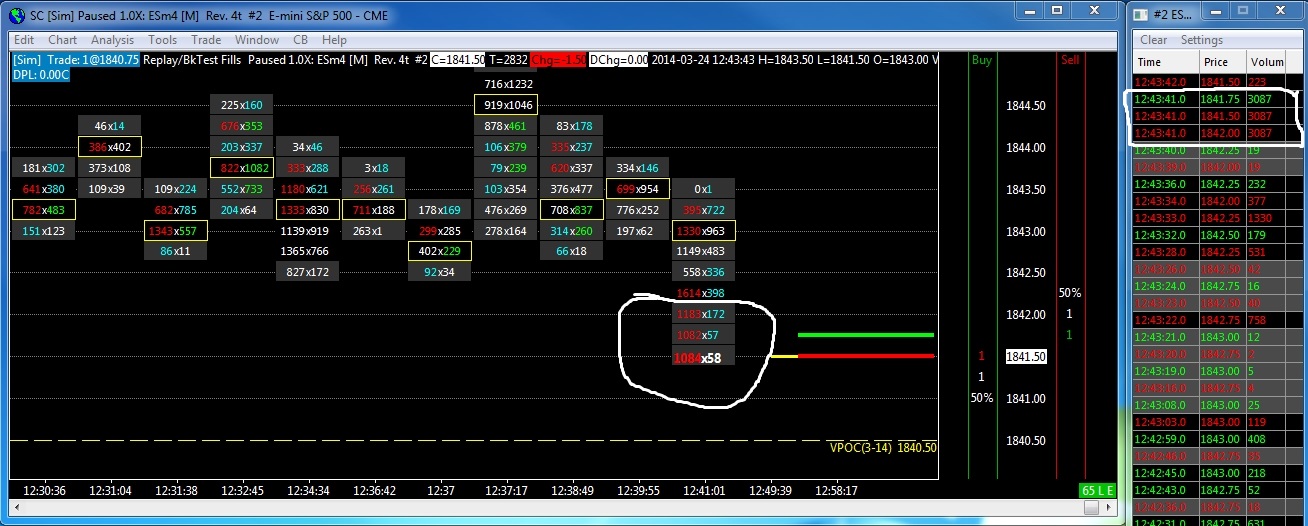Select the 708x837 footprint cell
Screen dimensions: 1308x526
571,210
